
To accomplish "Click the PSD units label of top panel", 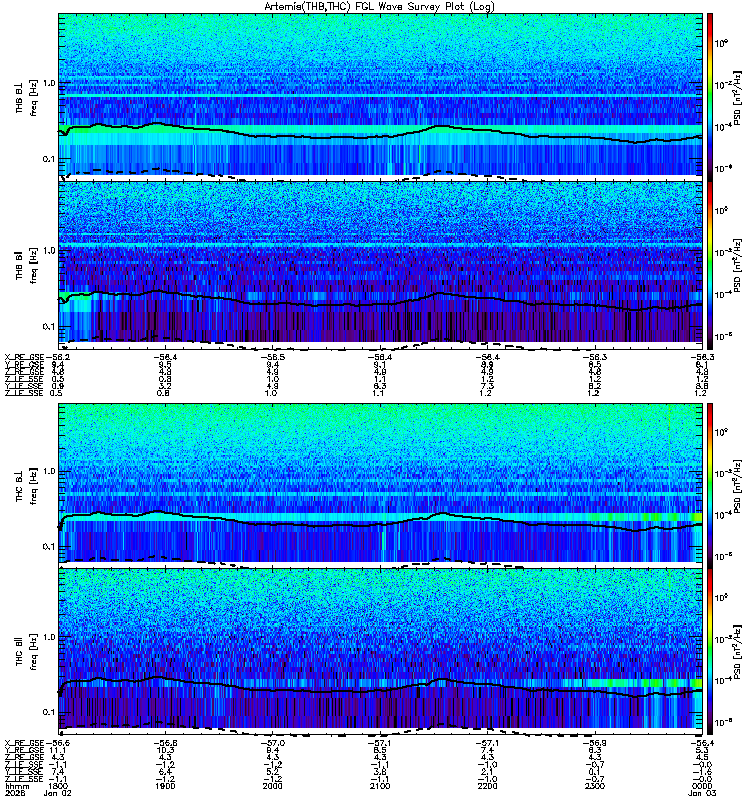I will pyautogui.click(x=737, y=97).
